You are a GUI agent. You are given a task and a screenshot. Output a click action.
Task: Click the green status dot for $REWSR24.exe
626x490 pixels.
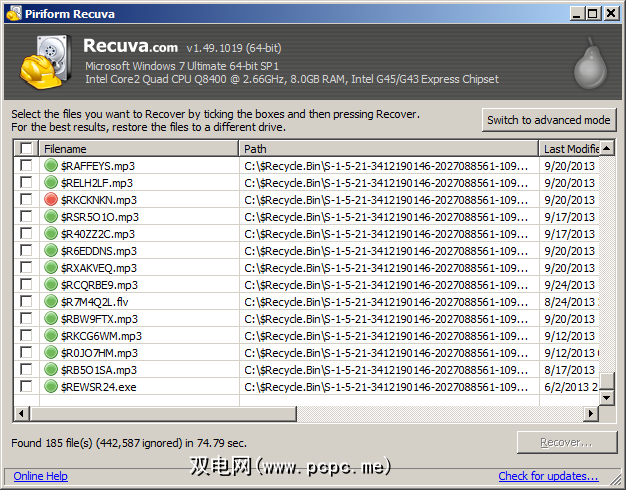tap(51, 386)
